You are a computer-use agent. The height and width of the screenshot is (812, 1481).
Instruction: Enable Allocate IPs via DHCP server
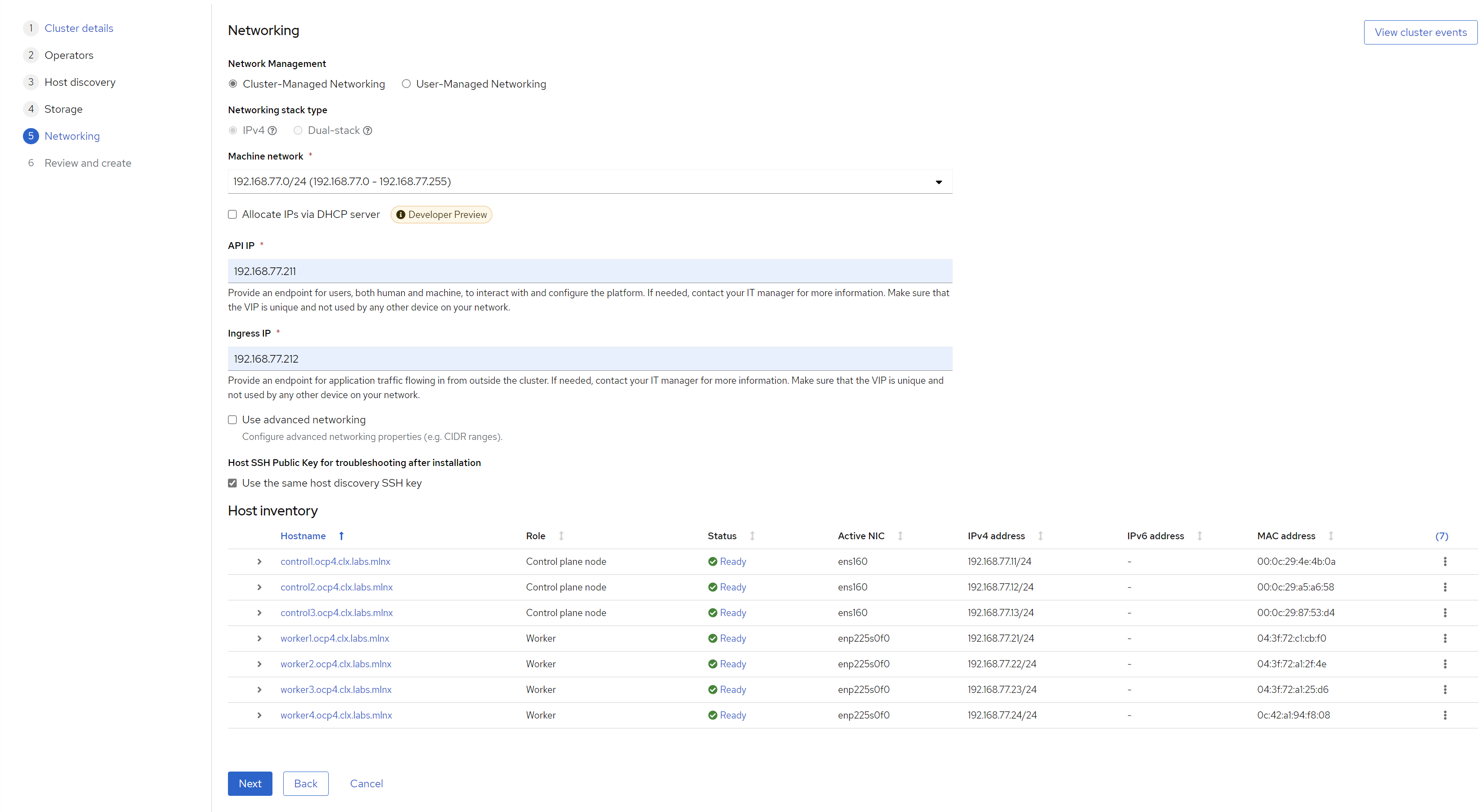click(x=232, y=214)
